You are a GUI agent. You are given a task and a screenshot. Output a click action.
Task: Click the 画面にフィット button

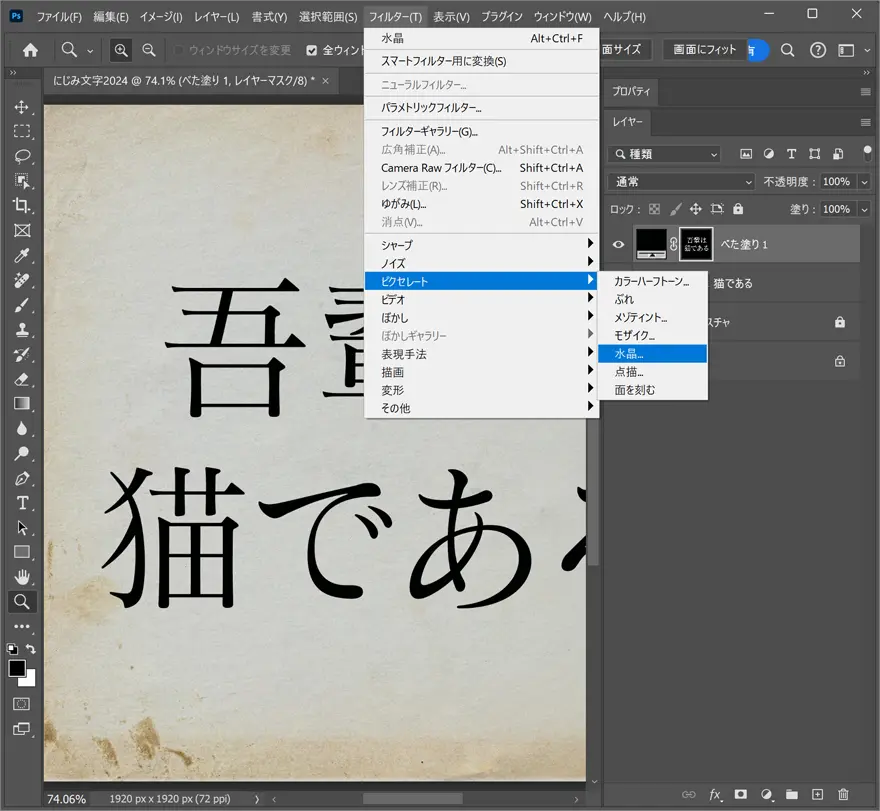pos(704,49)
